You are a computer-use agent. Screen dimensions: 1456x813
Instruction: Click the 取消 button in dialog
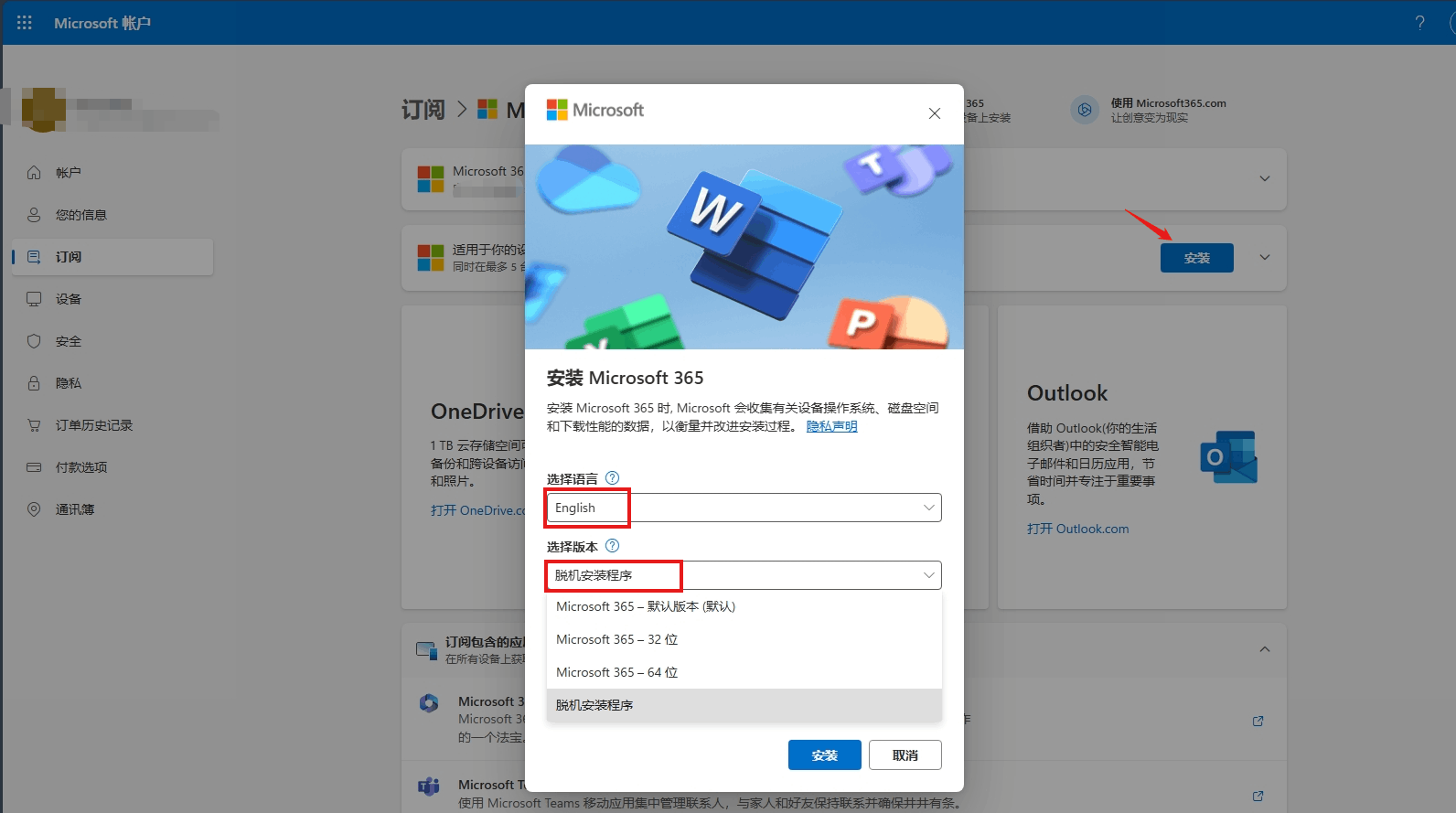pyautogui.click(x=905, y=755)
